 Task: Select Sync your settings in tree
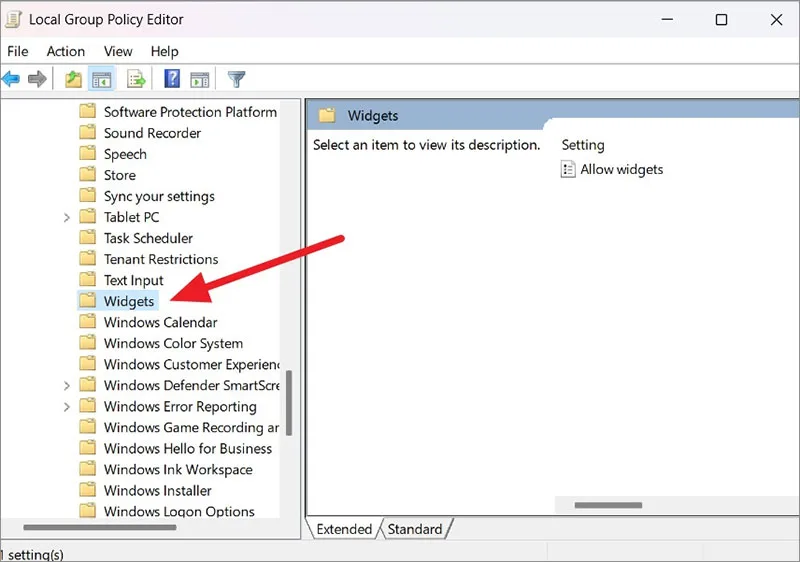[159, 196]
